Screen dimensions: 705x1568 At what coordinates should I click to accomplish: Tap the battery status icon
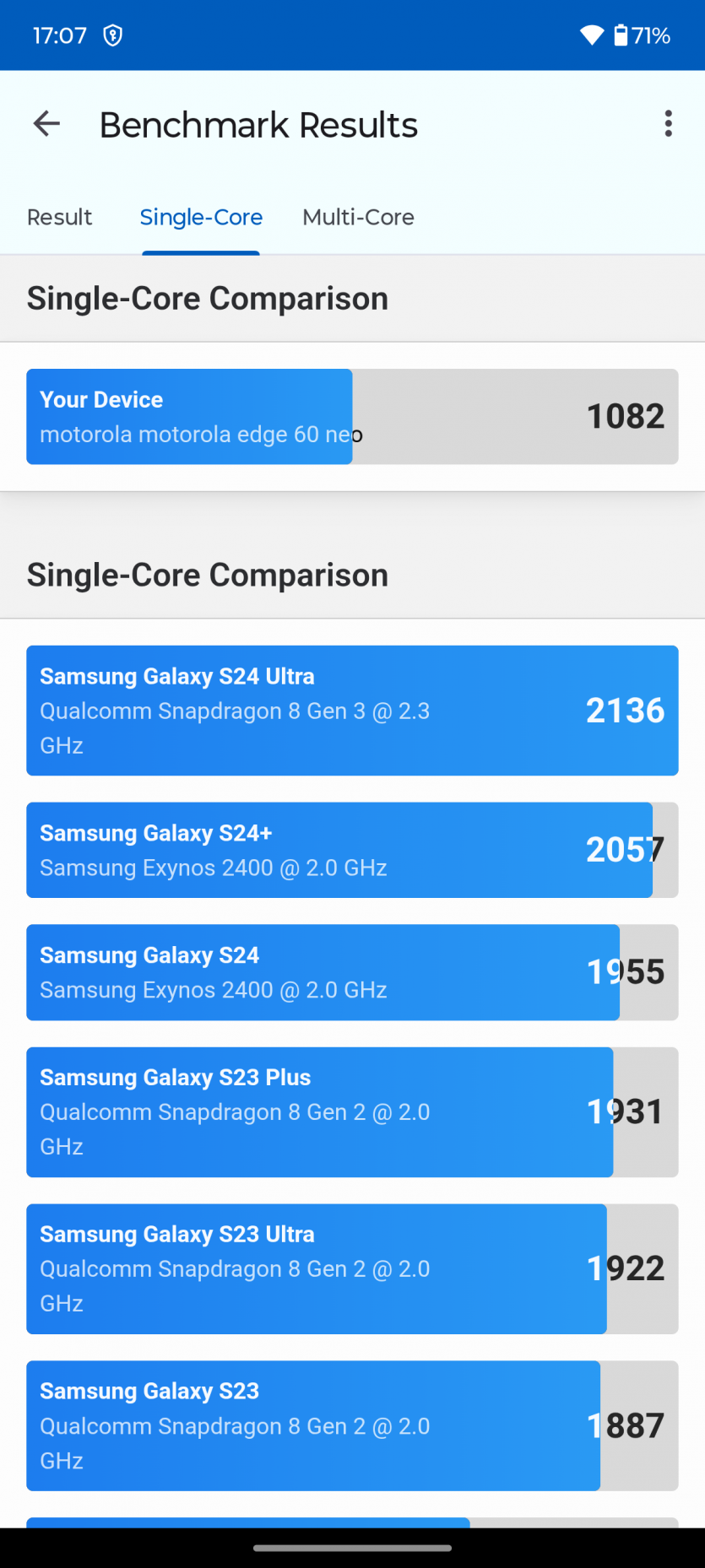(621, 35)
